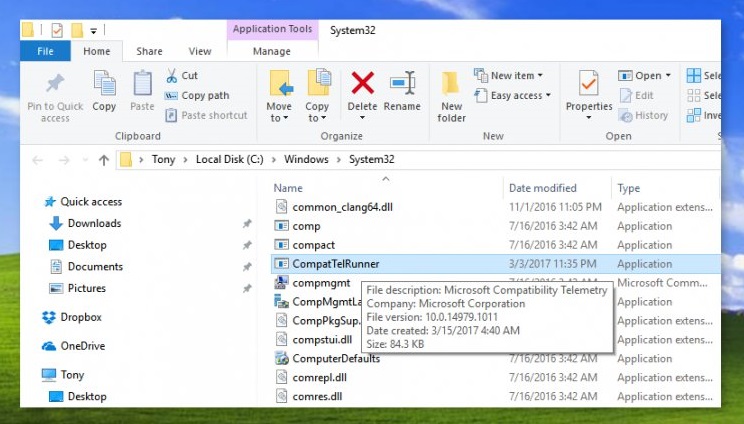The image size is (744, 424).
Task: Click the quick access properties checkmark icon
Action: coord(57,30)
